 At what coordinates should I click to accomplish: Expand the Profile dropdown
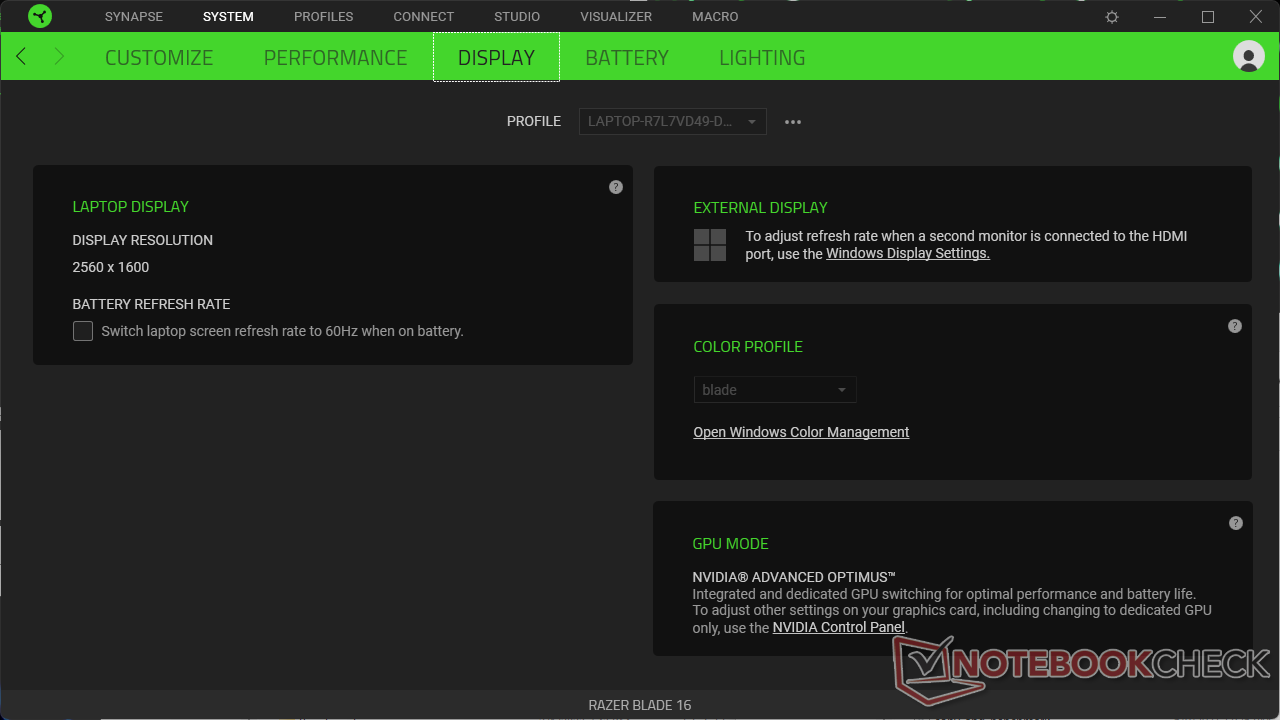coord(672,122)
